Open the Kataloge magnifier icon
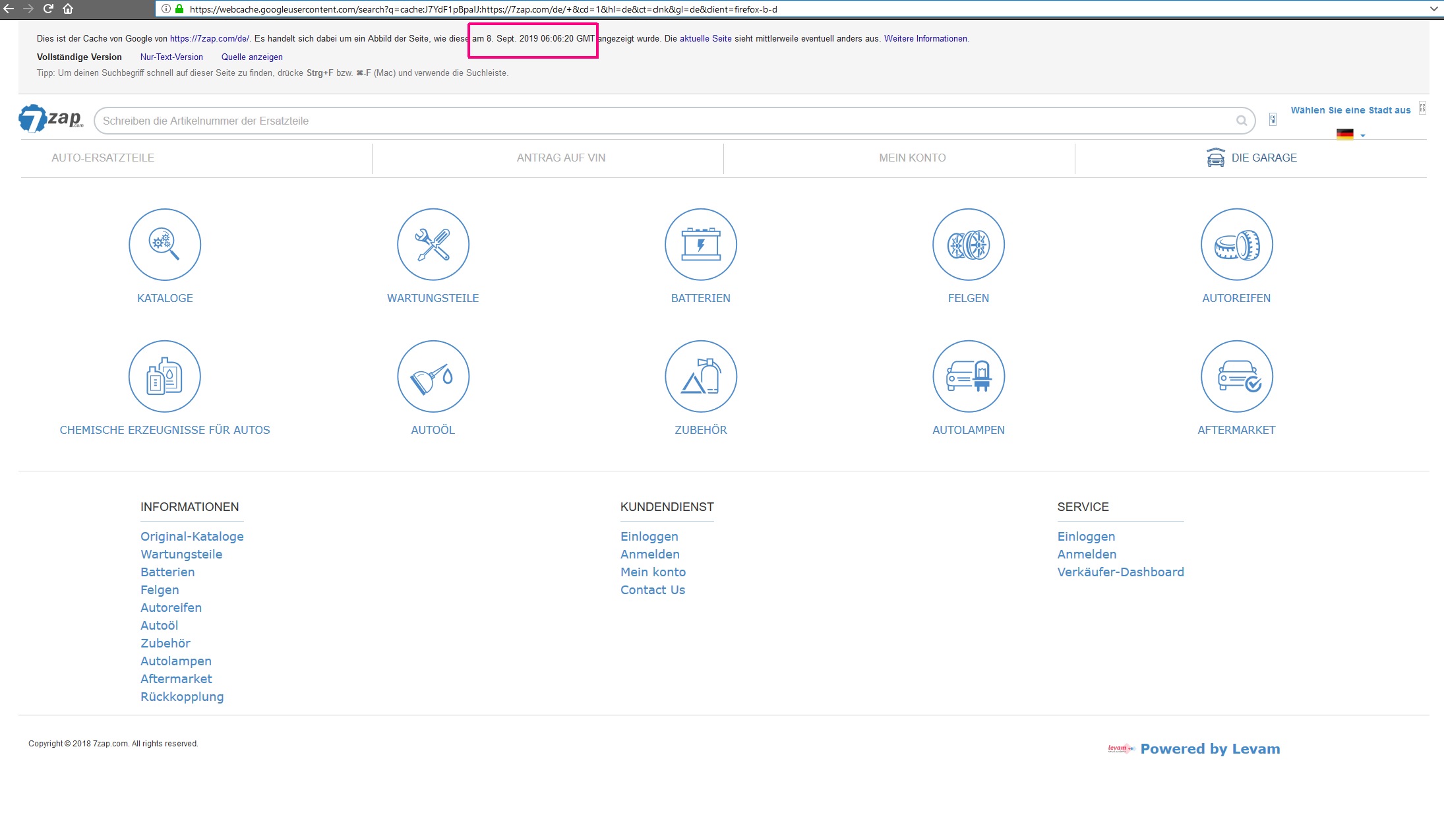The image size is (1444, 840). click(x=165, y=245)
